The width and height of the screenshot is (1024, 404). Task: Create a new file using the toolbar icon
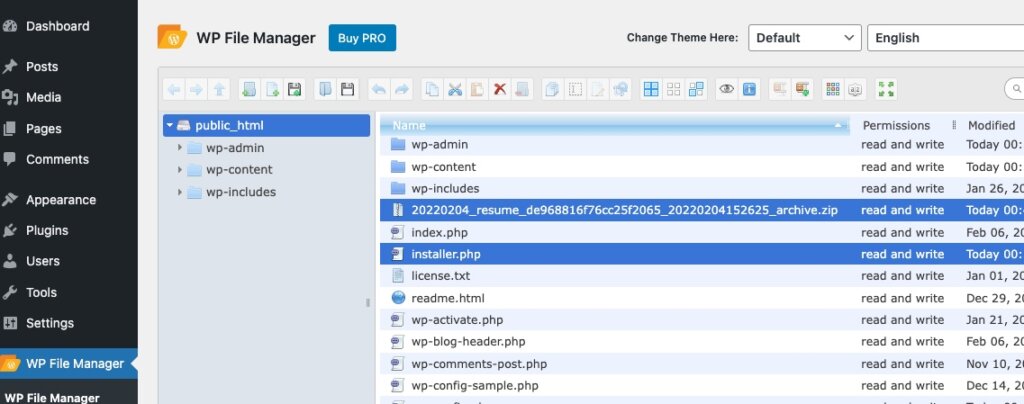(x=272, y=89)
